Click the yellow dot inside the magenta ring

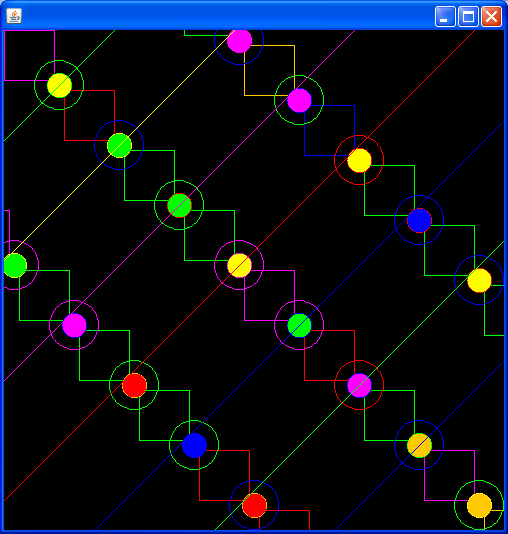click(239, 265)
